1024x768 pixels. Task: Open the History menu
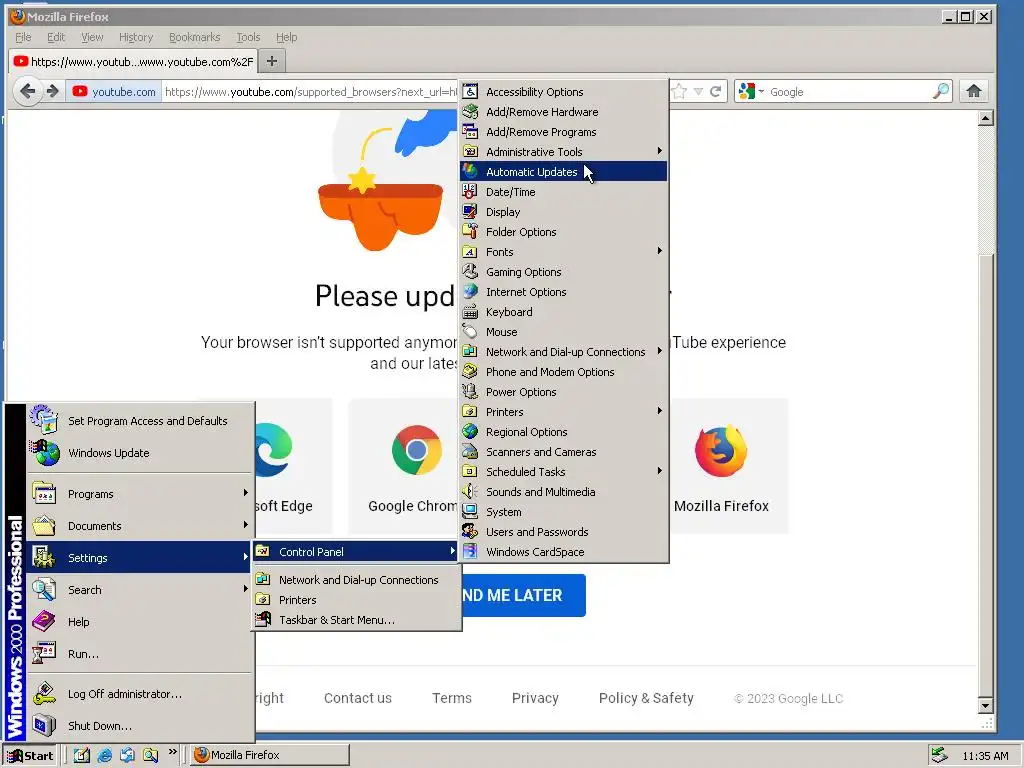pos(136,37)
